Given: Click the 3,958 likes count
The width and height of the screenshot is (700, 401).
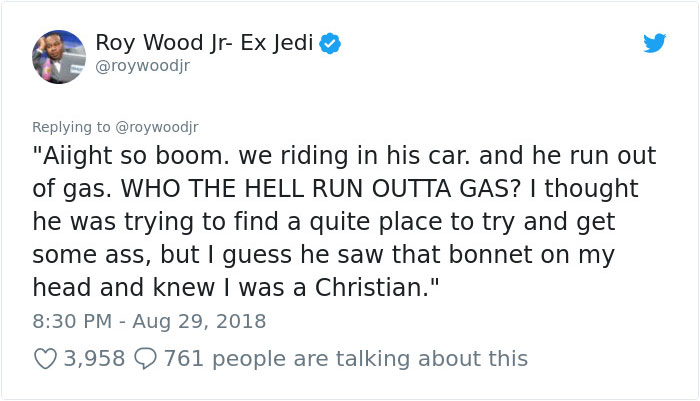Looking at the screenshot, I should (x=94, y=357).
